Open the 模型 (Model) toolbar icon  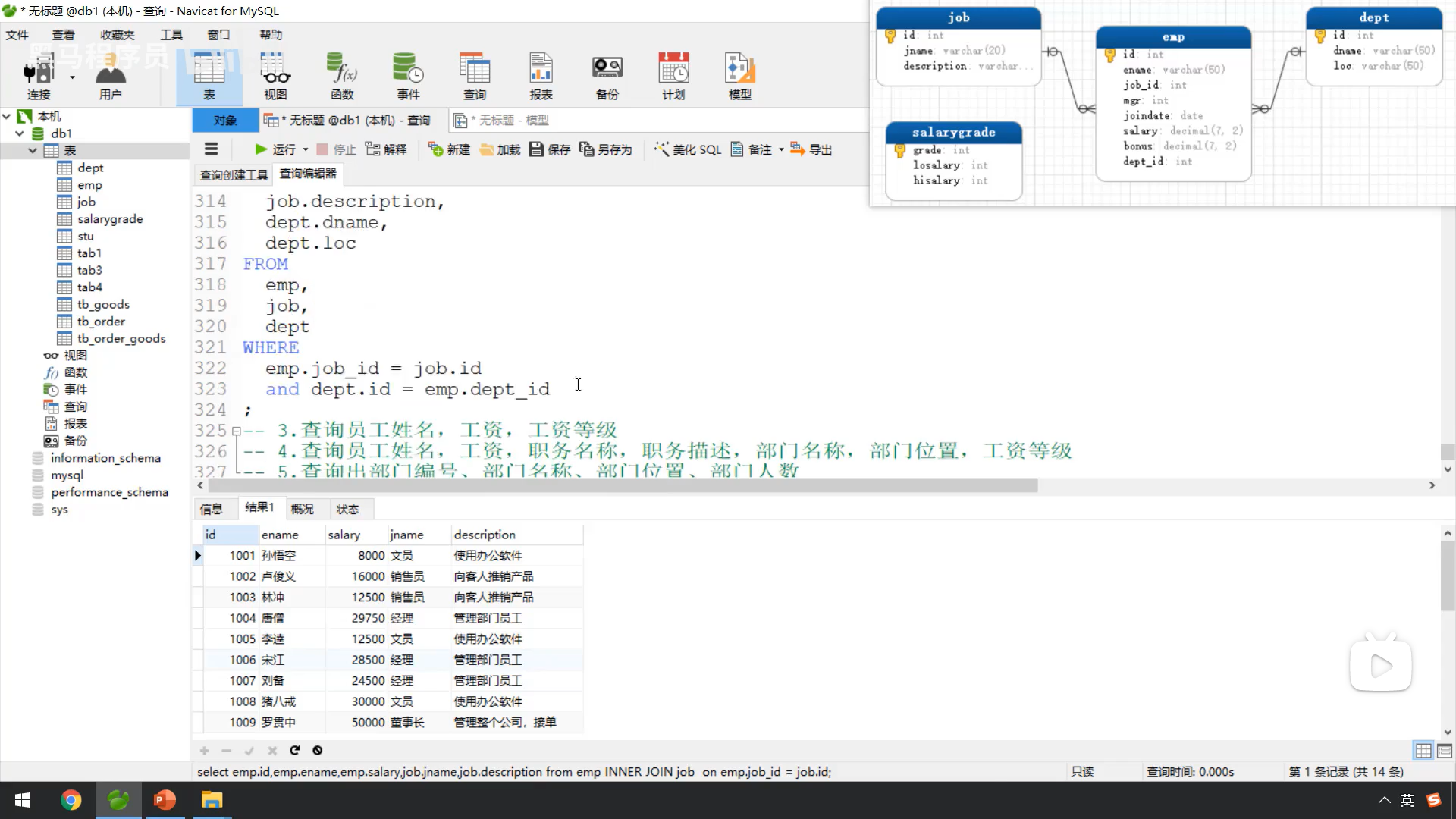739,76
